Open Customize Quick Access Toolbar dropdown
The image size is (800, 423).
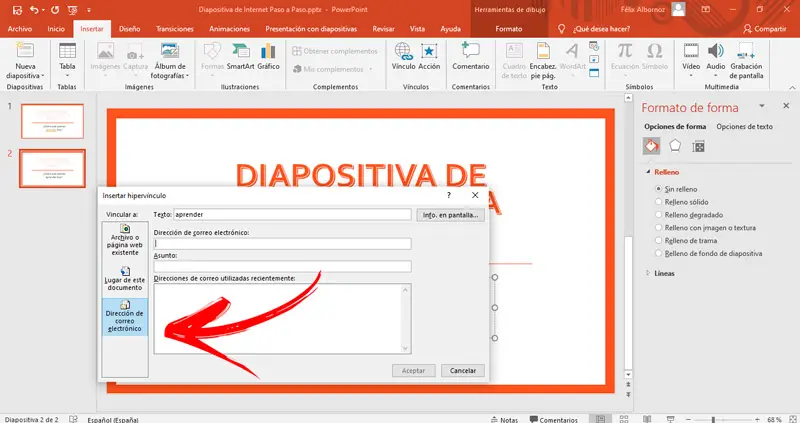(89, 10)
